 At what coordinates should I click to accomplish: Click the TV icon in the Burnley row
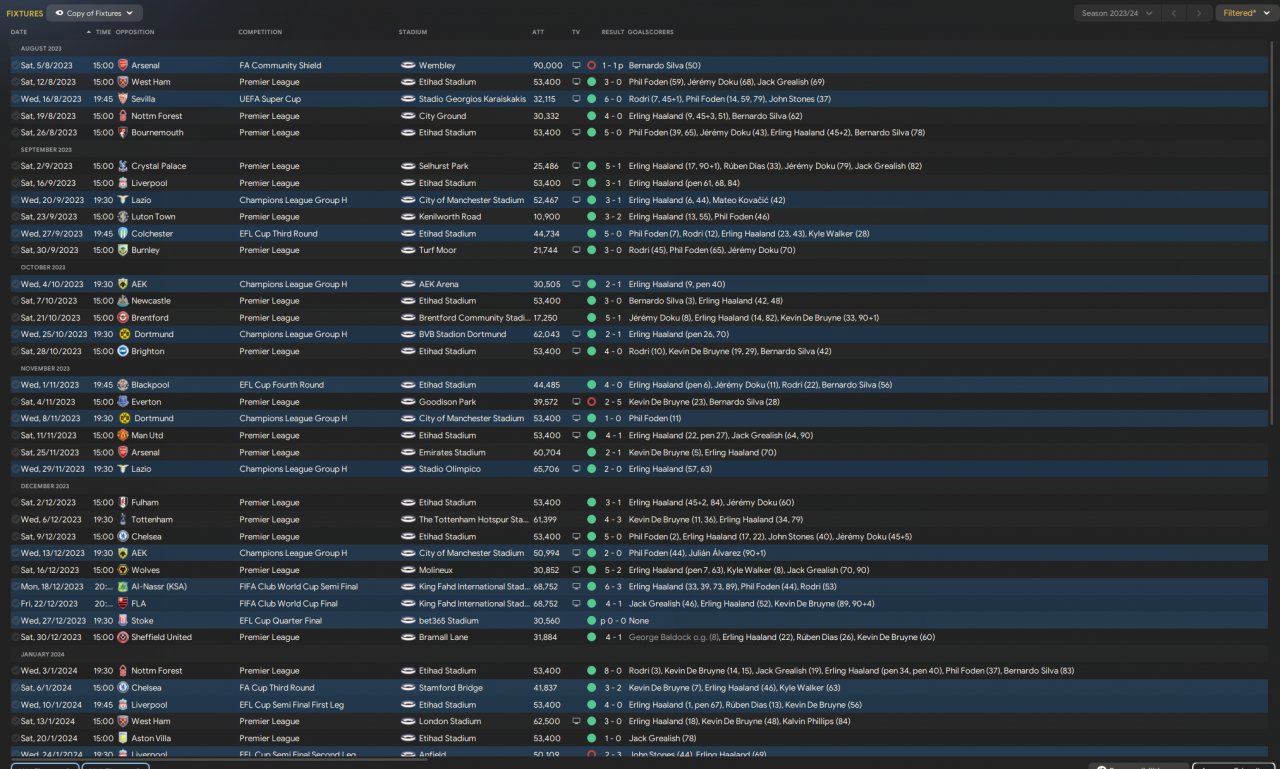(576, 250)
